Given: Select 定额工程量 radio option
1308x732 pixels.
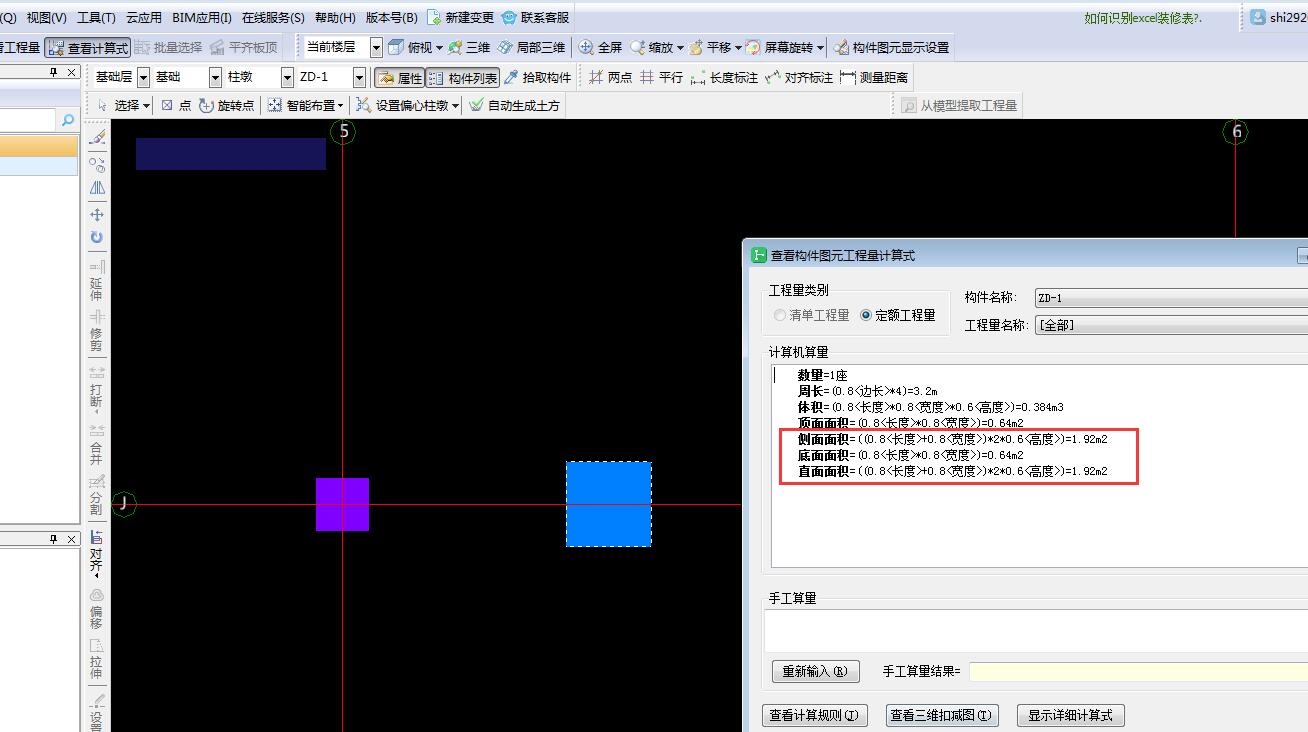Looking at the screenshot, I should point(898,315).
